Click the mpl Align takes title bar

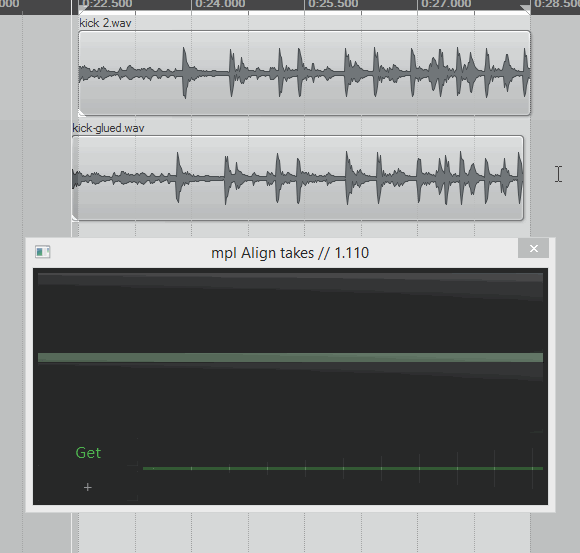(x=290, y=253)
